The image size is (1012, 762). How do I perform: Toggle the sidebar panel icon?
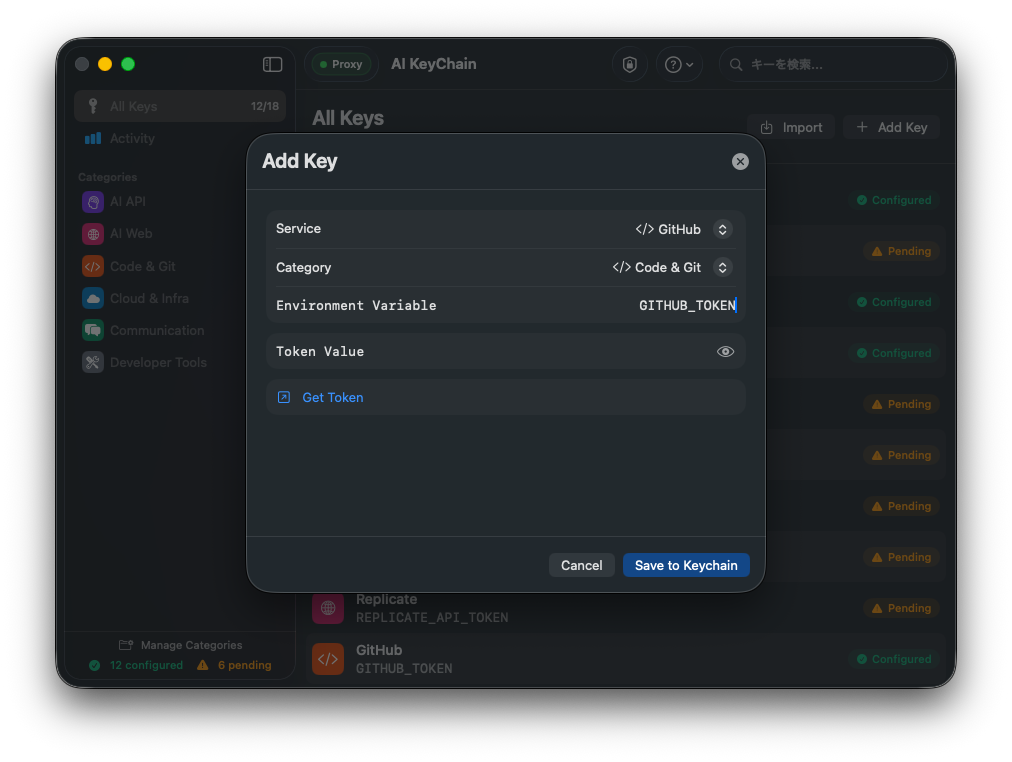pos(272,65)
